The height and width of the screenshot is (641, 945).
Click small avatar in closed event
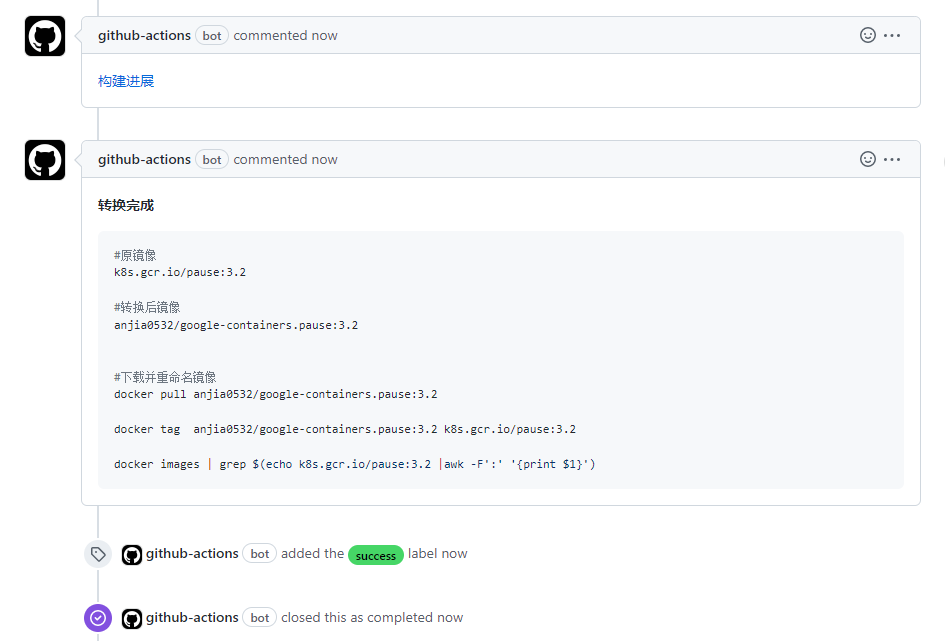[132, 618]
